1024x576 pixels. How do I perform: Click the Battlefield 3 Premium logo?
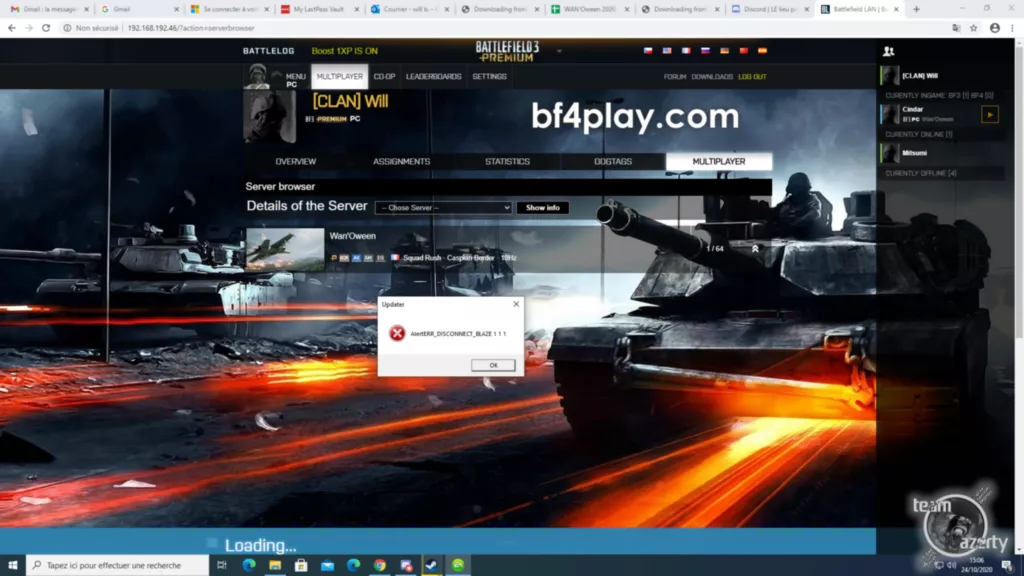coord(507,51)
